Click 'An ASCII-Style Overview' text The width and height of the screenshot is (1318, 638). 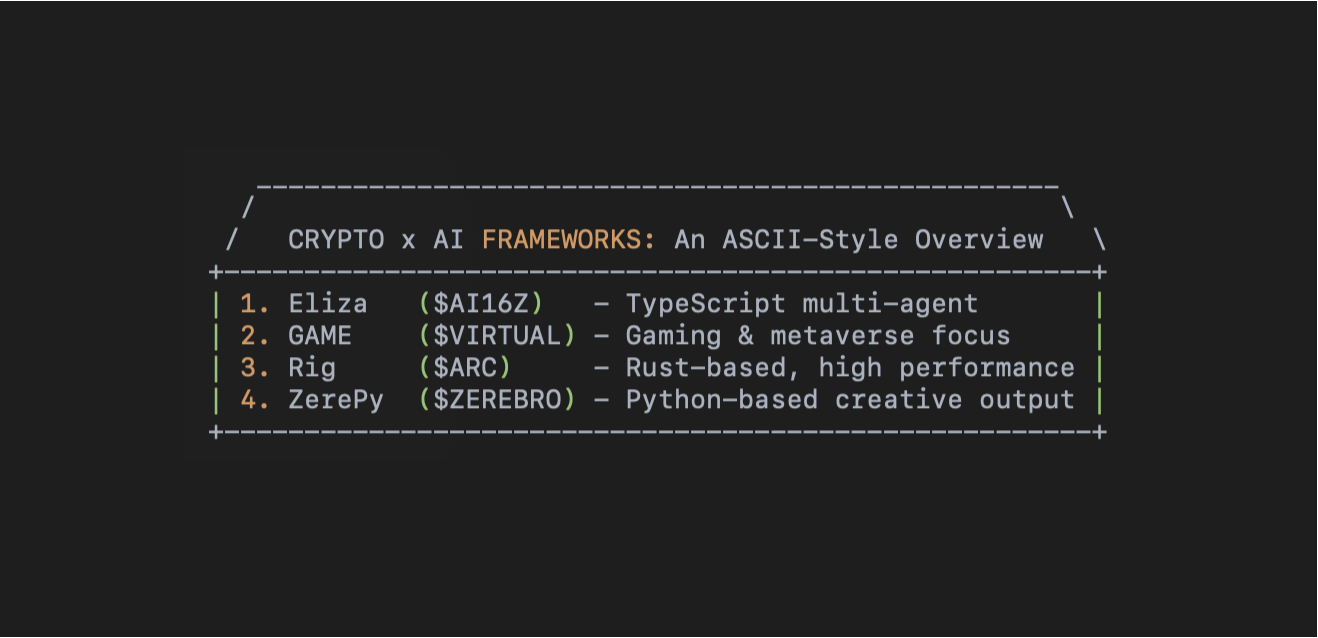tap(858, 241)
